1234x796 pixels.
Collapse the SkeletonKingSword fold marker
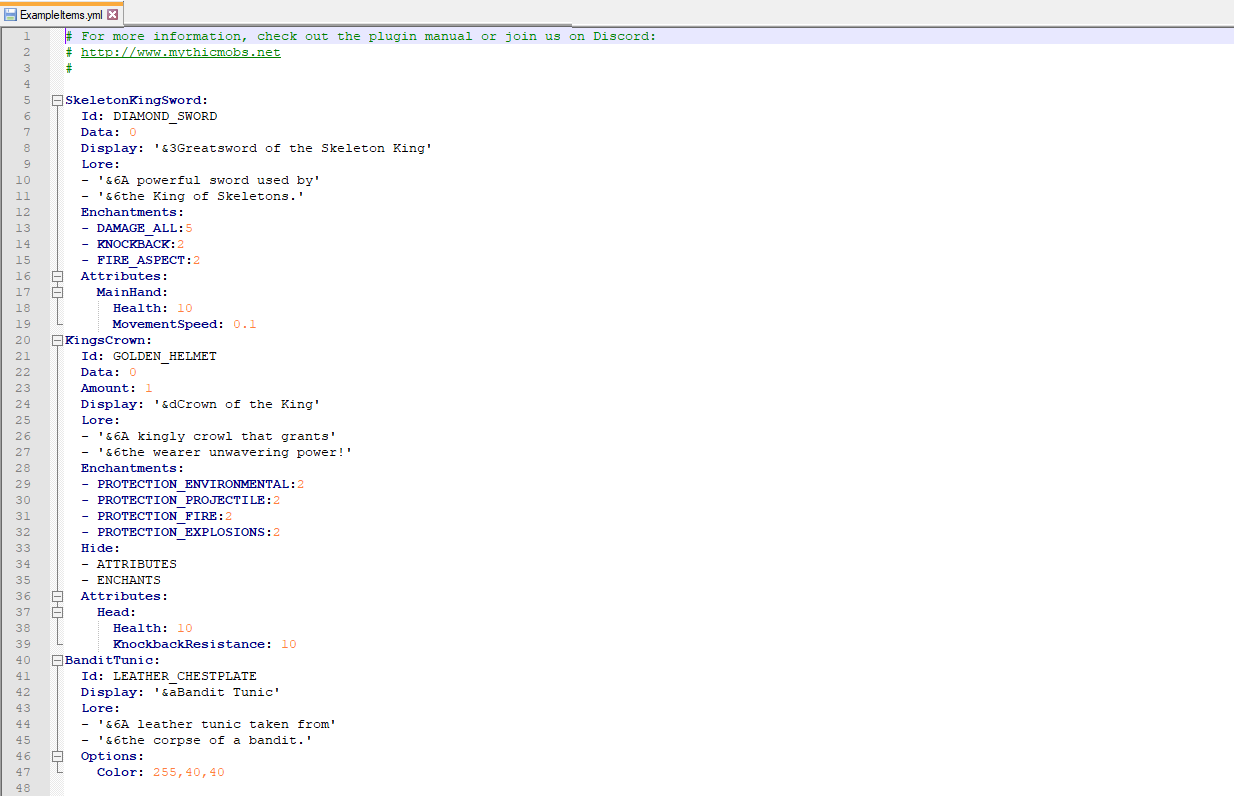tap(57, 100)
